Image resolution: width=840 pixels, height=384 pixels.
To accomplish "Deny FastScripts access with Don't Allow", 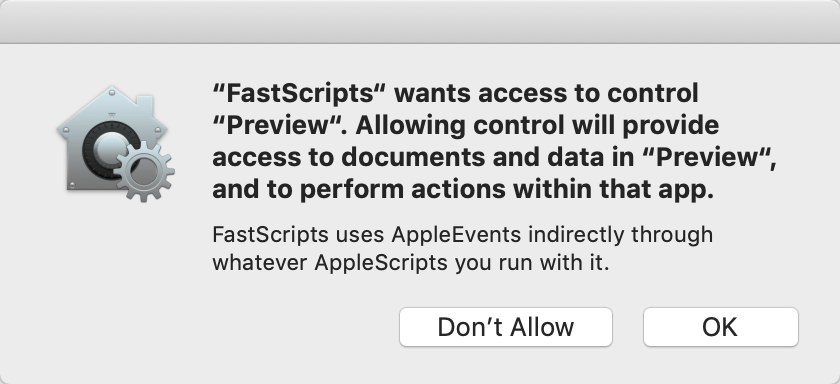I will (506, 327).
